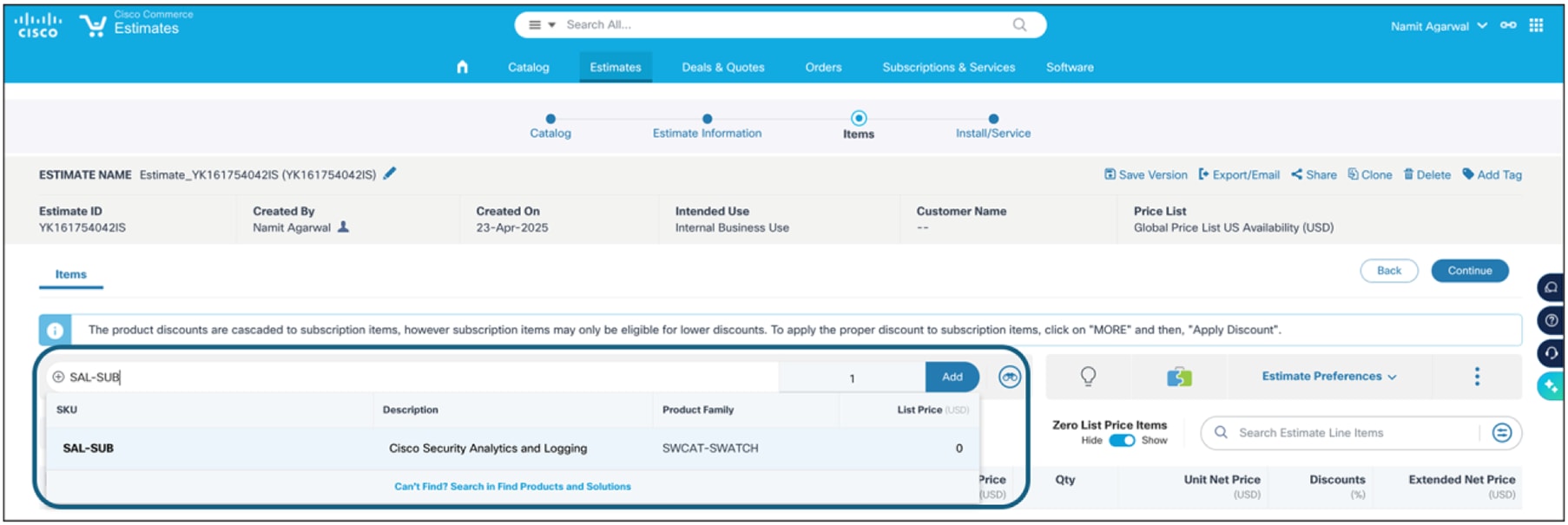The height and width of the screenshot is (525, 1568).
Task: Open the three-dot more options menu
Action: [x=1477, y=377]
